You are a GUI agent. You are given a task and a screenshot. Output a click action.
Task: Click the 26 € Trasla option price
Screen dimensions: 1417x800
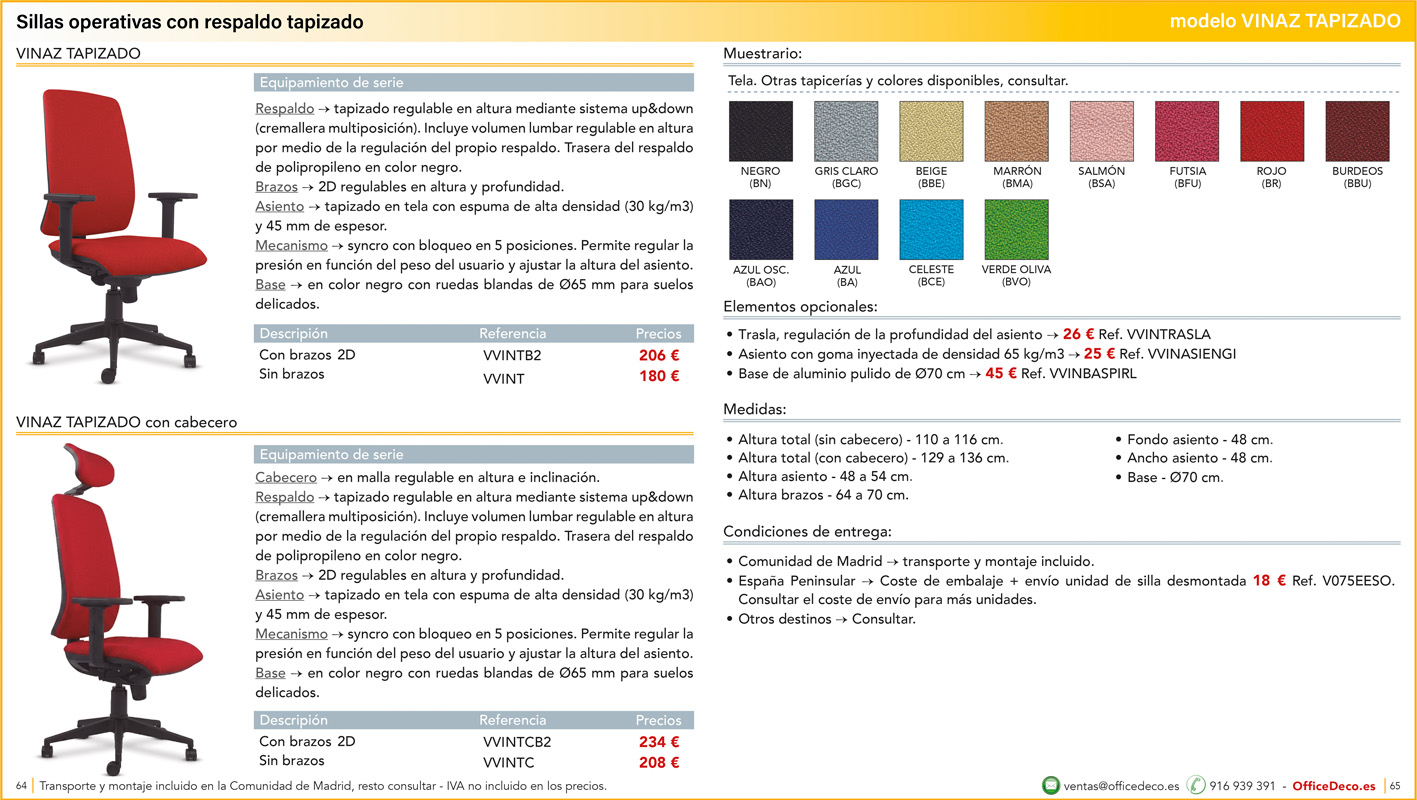click(x=1078, y=334)
